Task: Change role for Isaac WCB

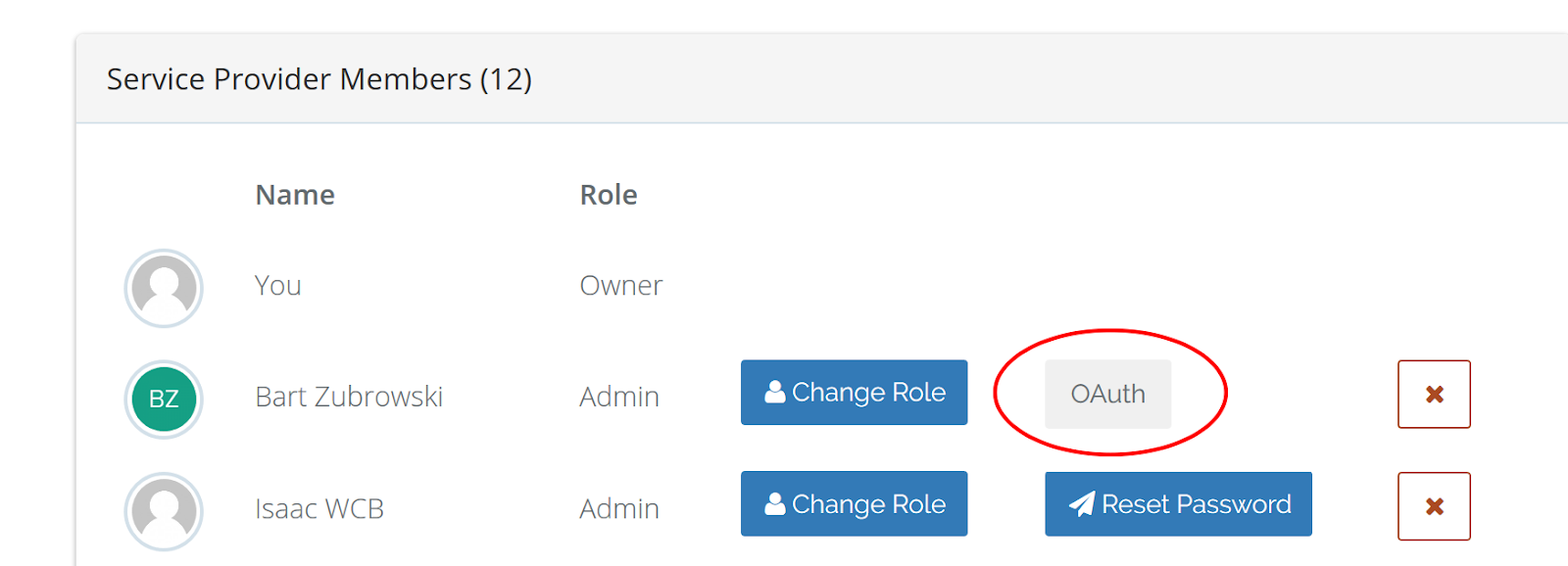Action: pyautogui.click(x=854, y=503)
